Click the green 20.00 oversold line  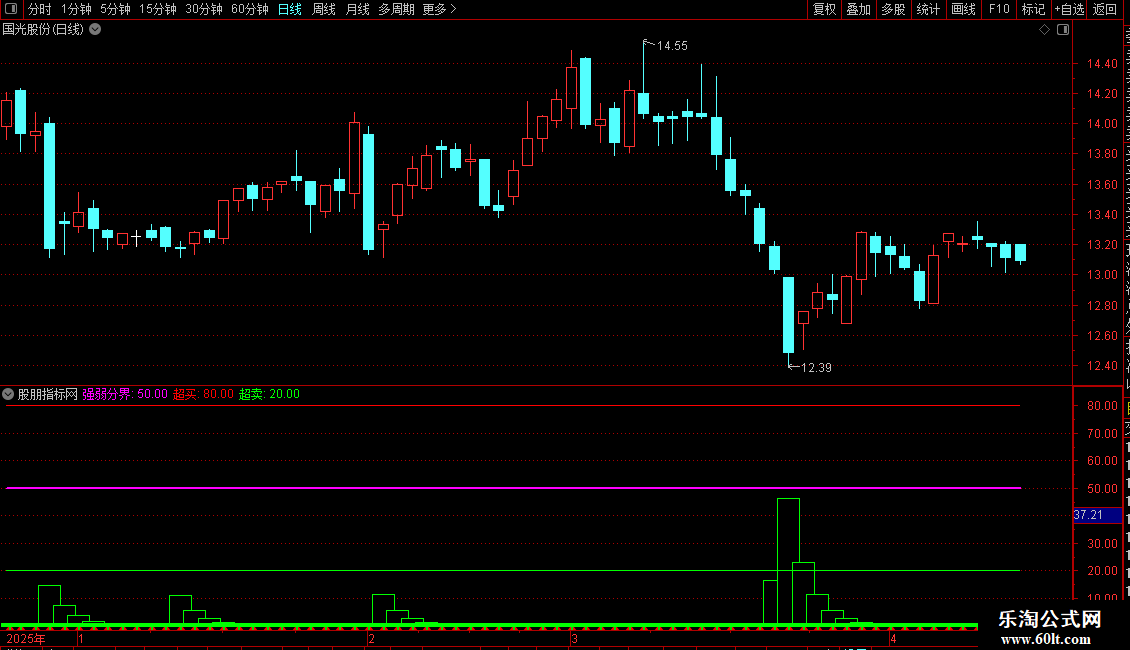[x=513, y=571]
